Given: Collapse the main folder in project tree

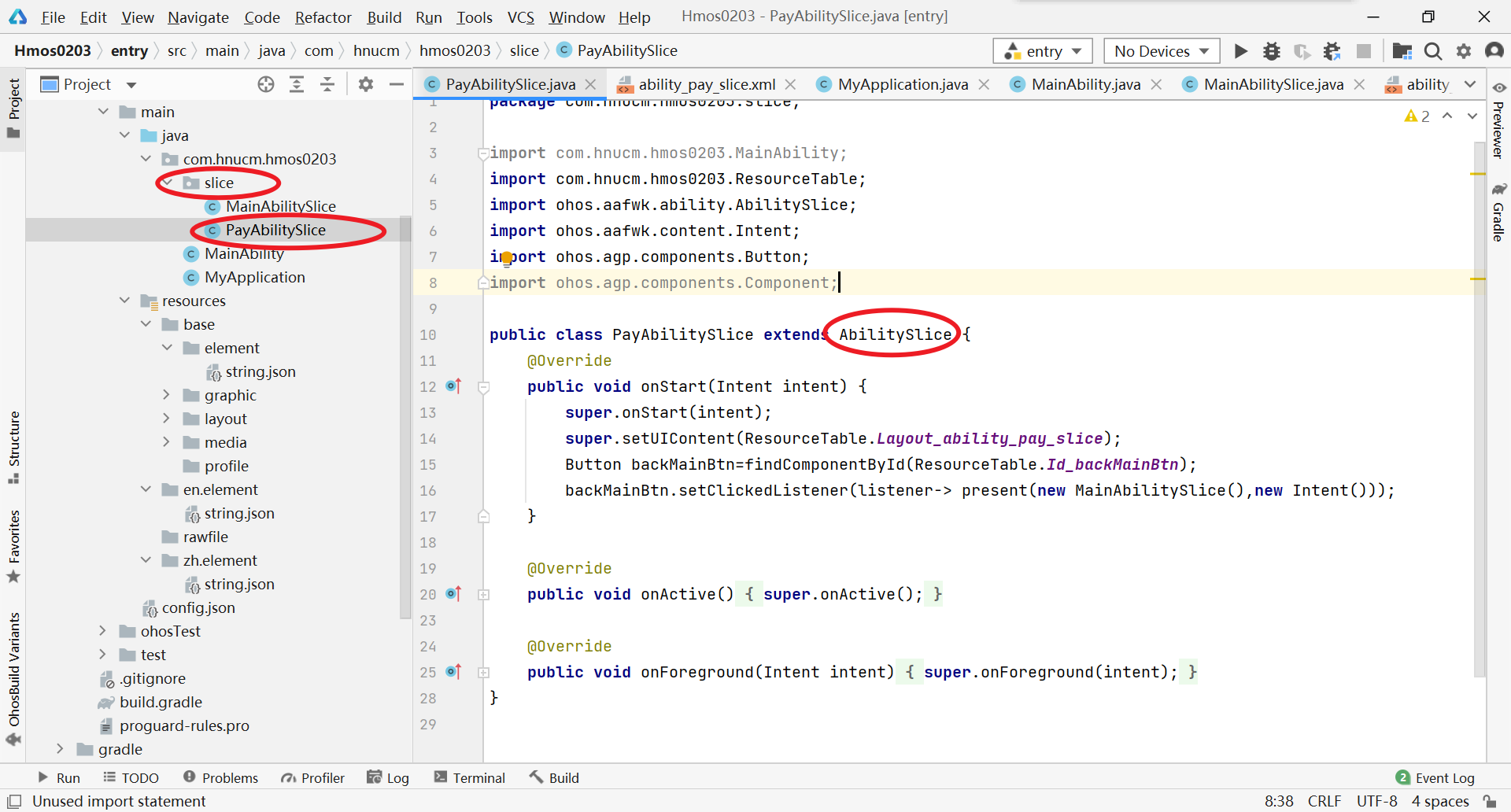Looking at the screenshot, I should tap(103, 112).
